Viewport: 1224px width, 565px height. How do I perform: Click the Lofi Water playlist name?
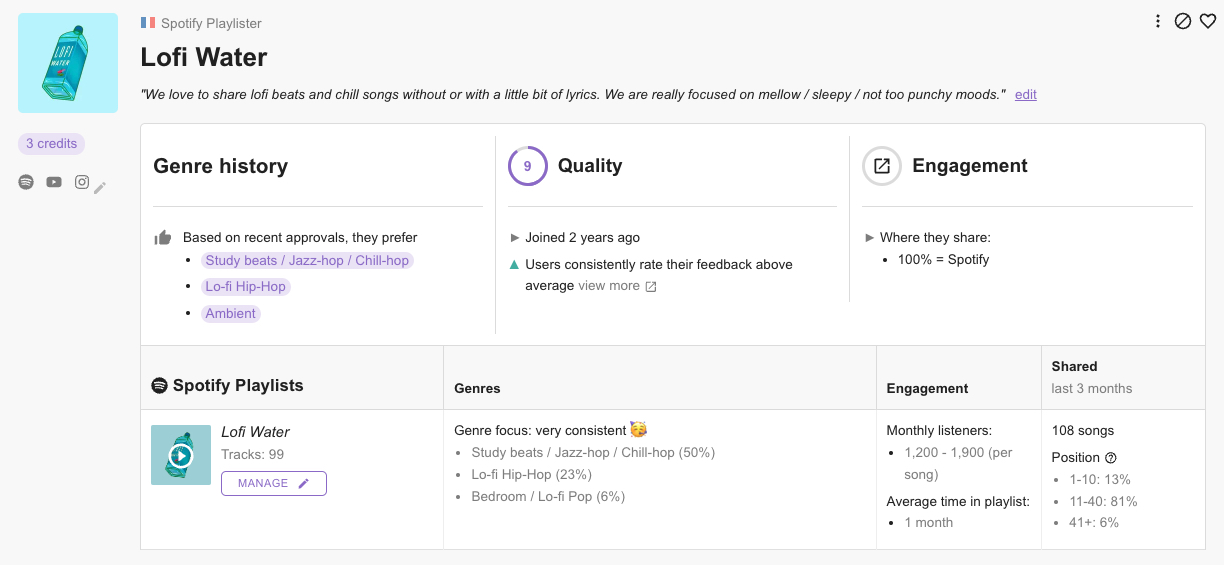255,432
